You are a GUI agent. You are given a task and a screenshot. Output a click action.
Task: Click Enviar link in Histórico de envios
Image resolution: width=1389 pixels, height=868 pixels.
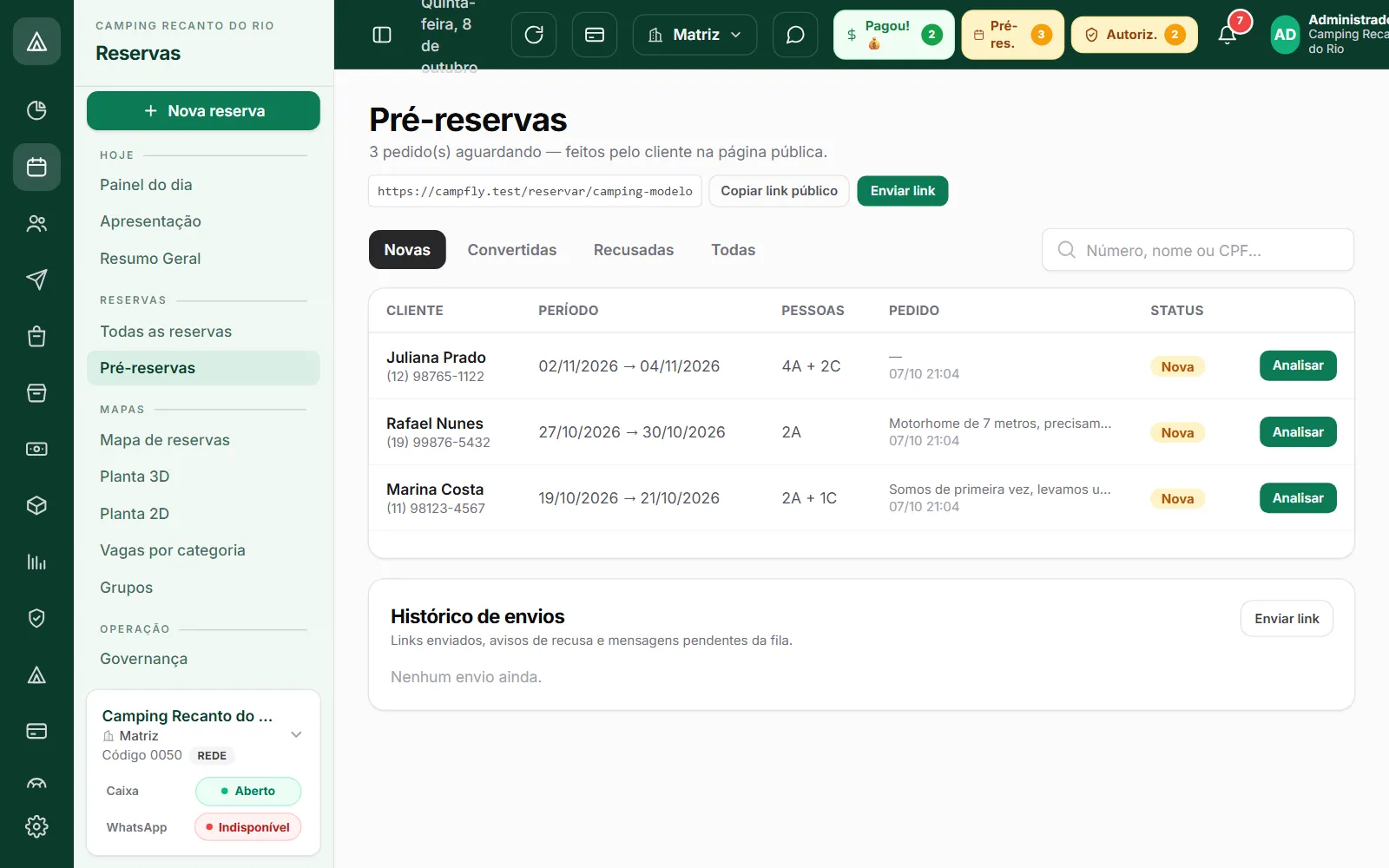click(x=1287, y=619)
